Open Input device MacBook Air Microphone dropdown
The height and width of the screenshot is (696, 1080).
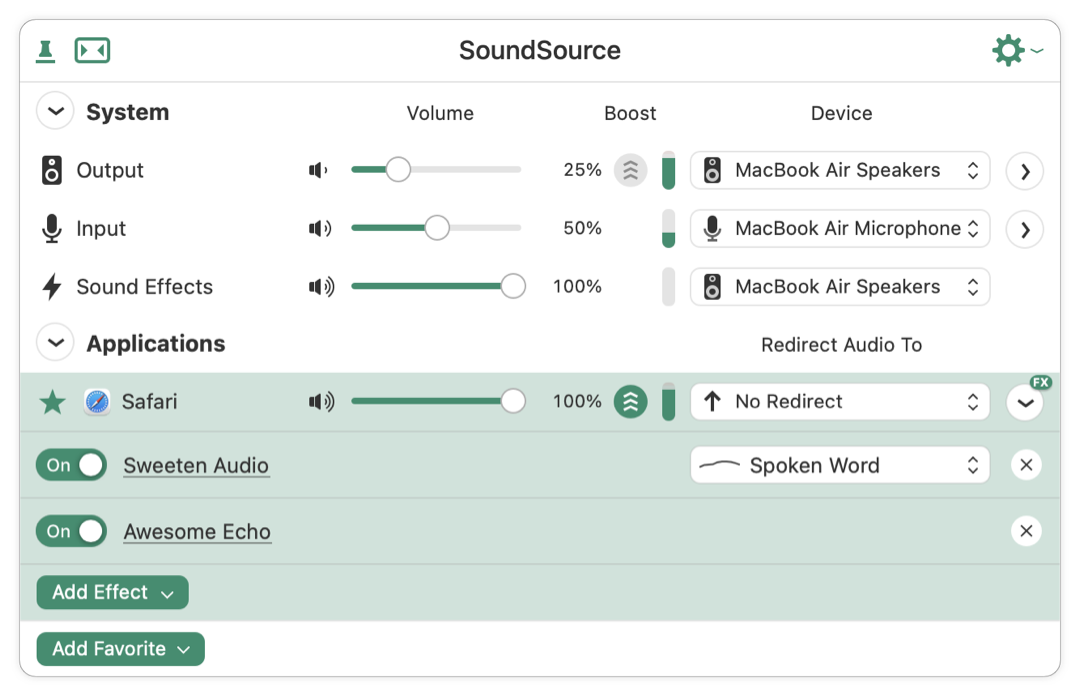click(840, 228)
